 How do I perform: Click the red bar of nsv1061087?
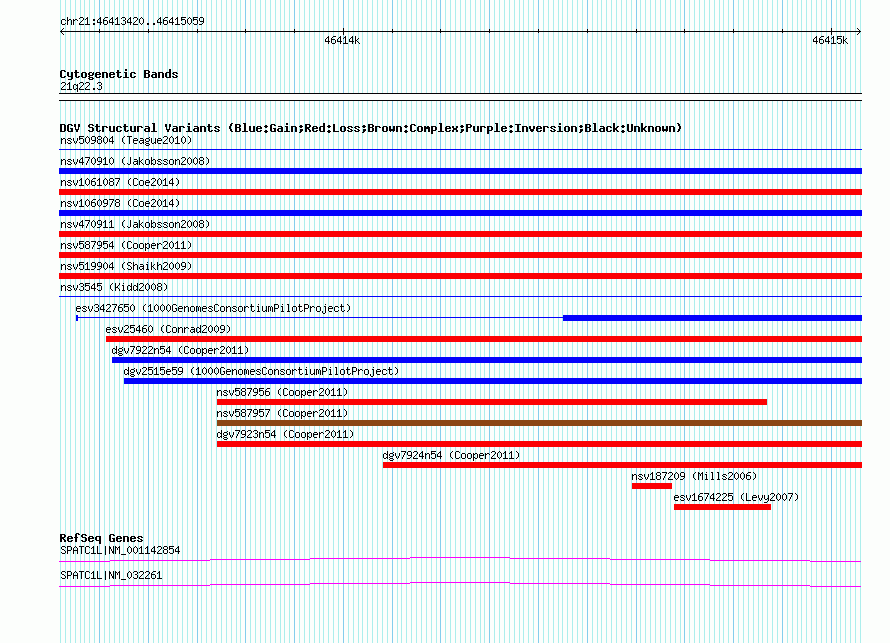460,192
